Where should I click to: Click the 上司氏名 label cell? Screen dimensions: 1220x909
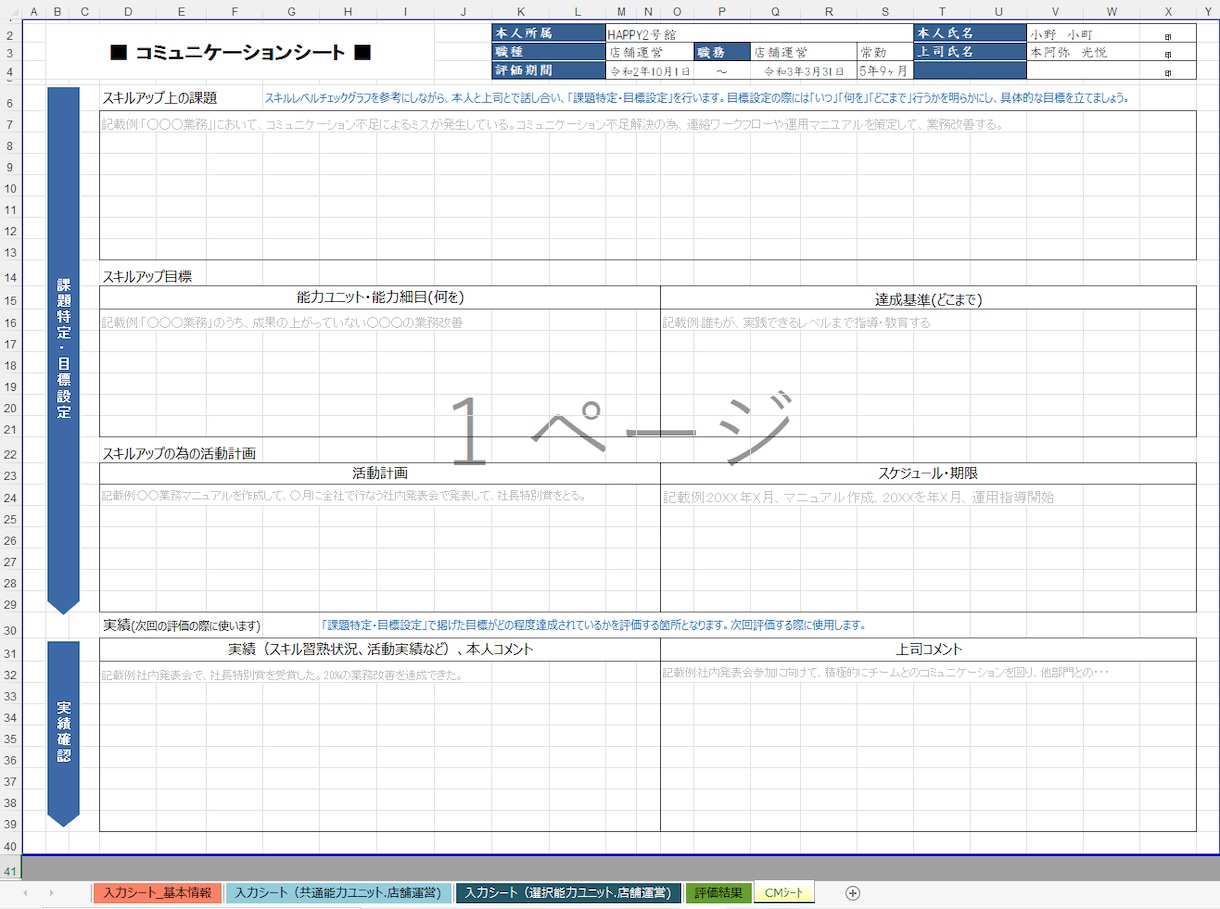[x=970, y=52]
